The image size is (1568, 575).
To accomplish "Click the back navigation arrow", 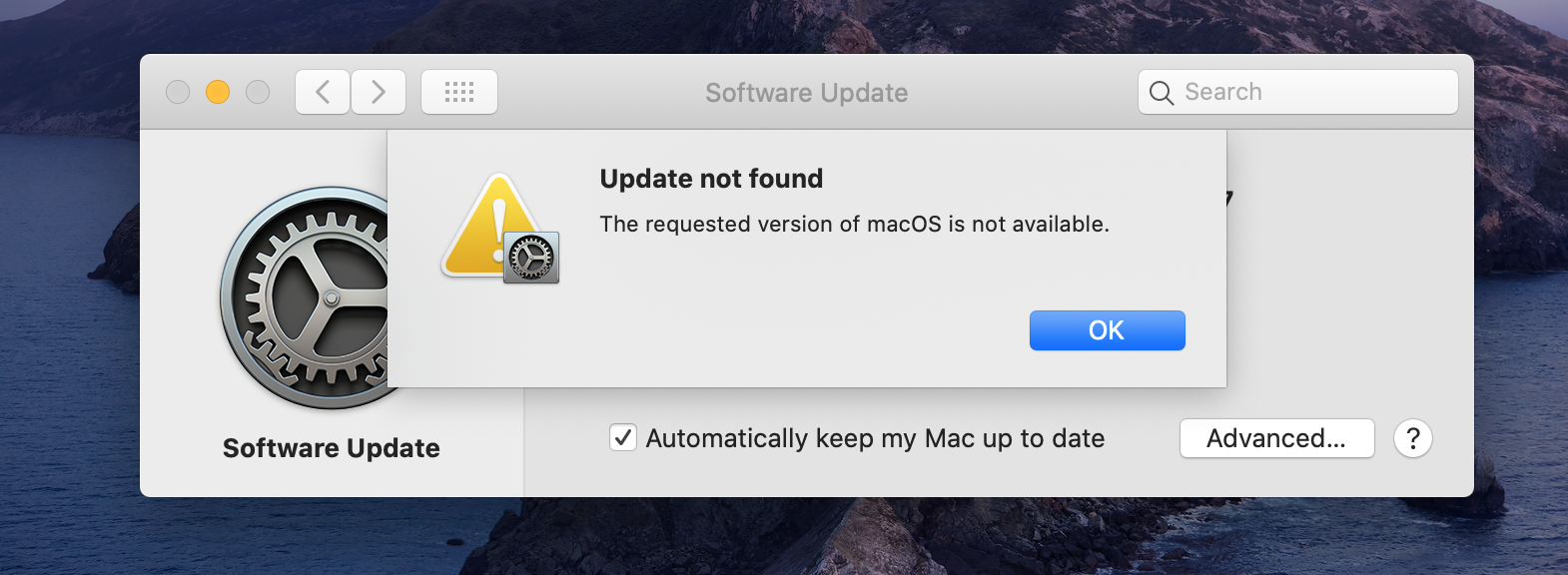I will [322, 93].
